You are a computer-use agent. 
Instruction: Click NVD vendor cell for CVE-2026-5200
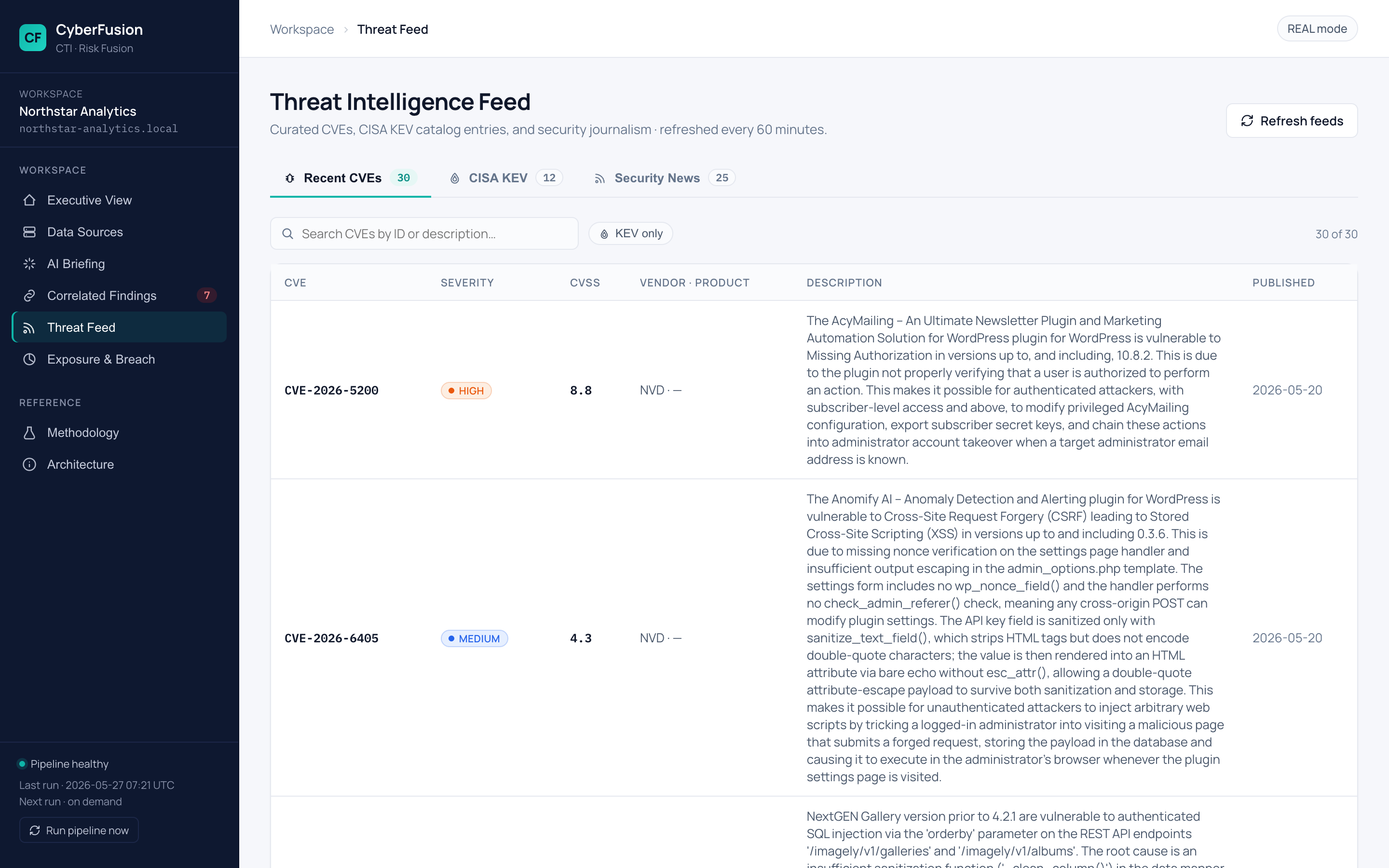point(661,391)
